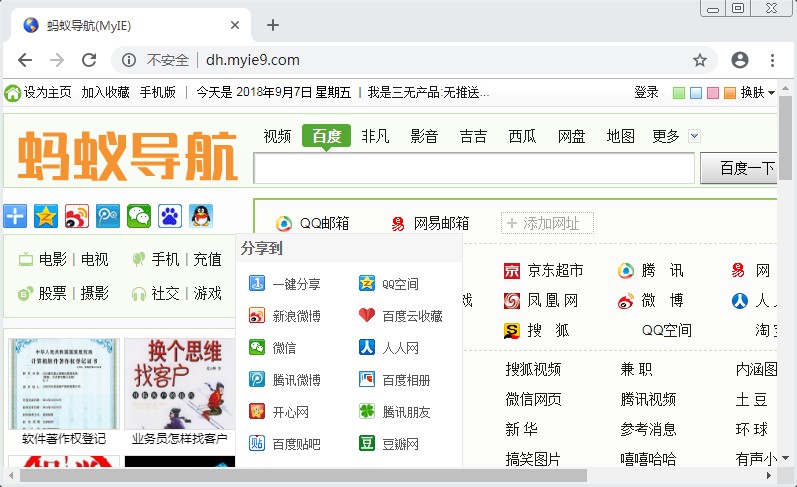
Task: Click the 登录 link
Action: [x=646, y=93]
